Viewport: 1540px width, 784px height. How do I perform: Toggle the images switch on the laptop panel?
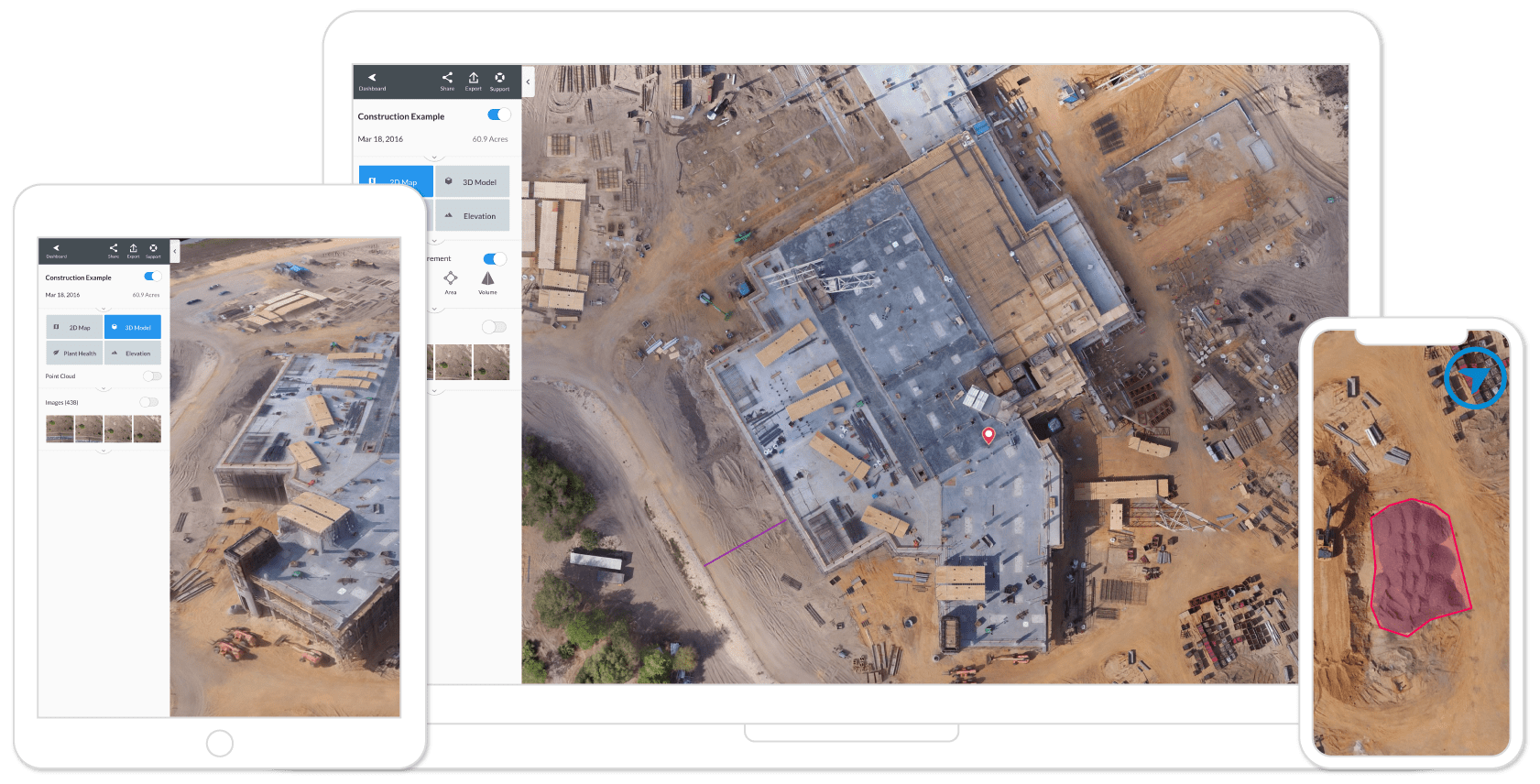point(494,327)
